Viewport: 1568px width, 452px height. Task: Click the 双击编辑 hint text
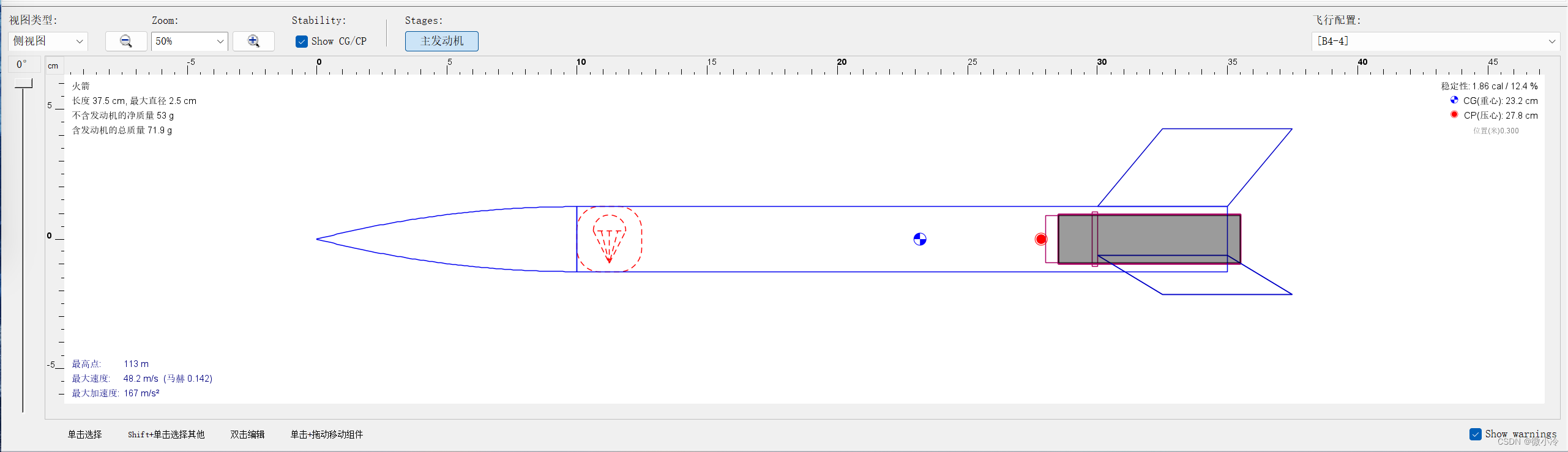tap(247, 434)
